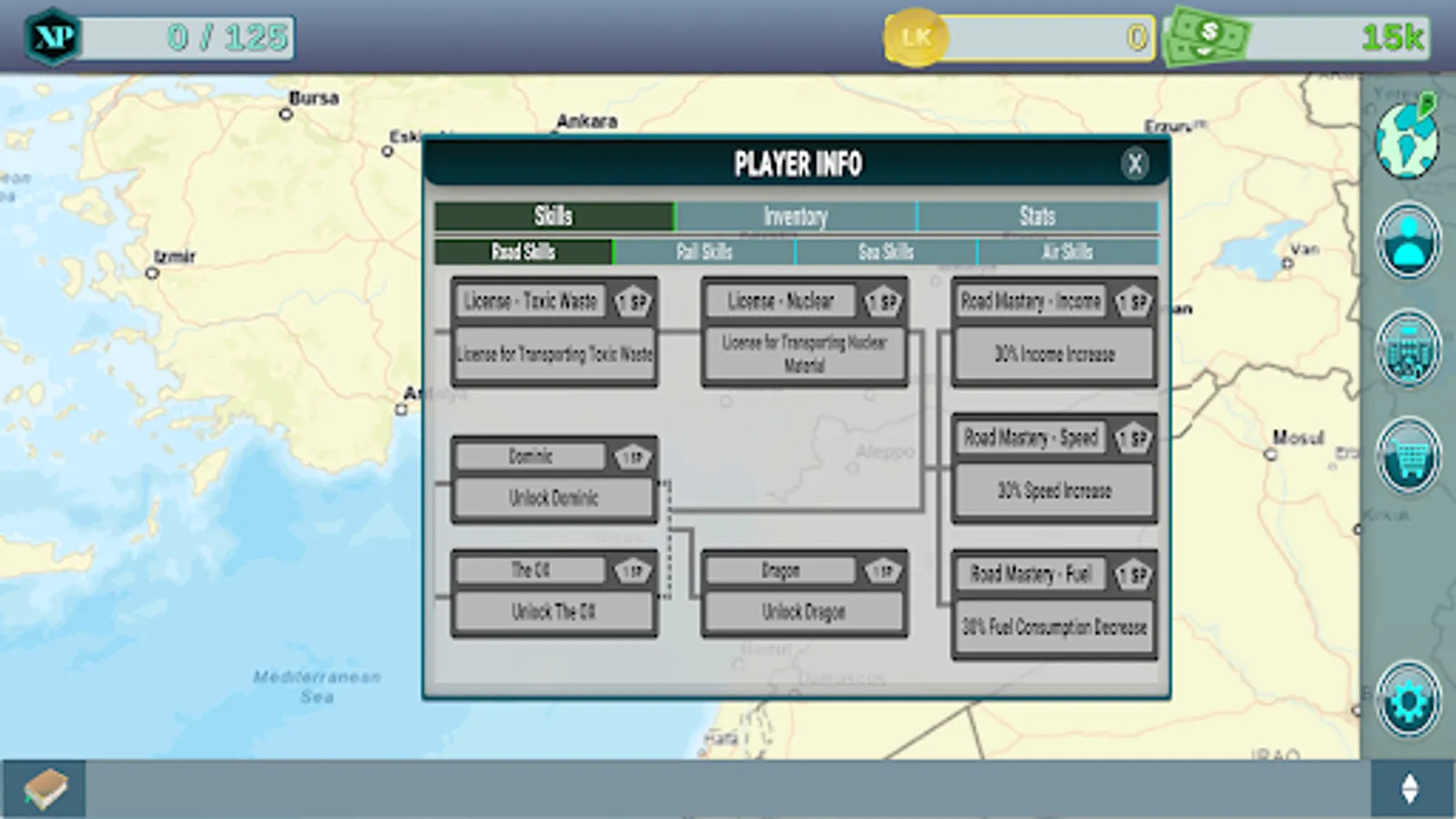Open settings with the gear icon

pyautogui.click(x=1408, y=699)
